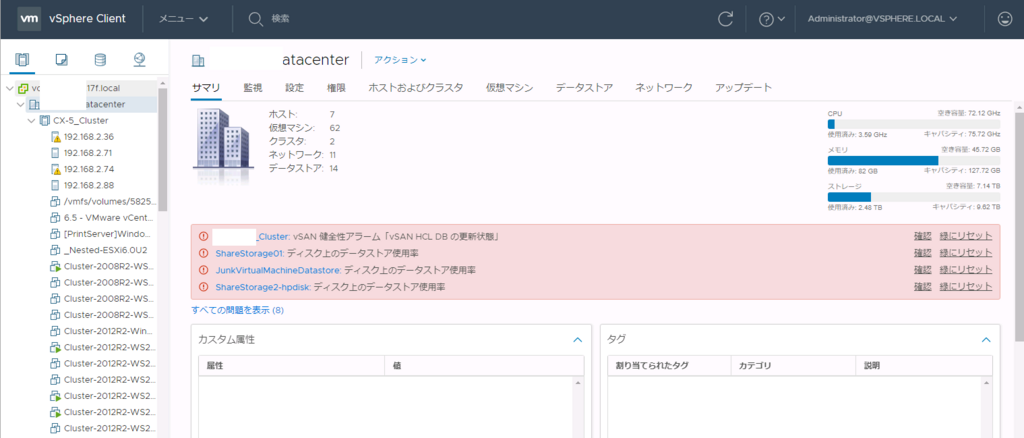The height and width of the screenshot is (438, 1024).
Task: Collapse the datacenter tree node
Action: coord(21,104)
